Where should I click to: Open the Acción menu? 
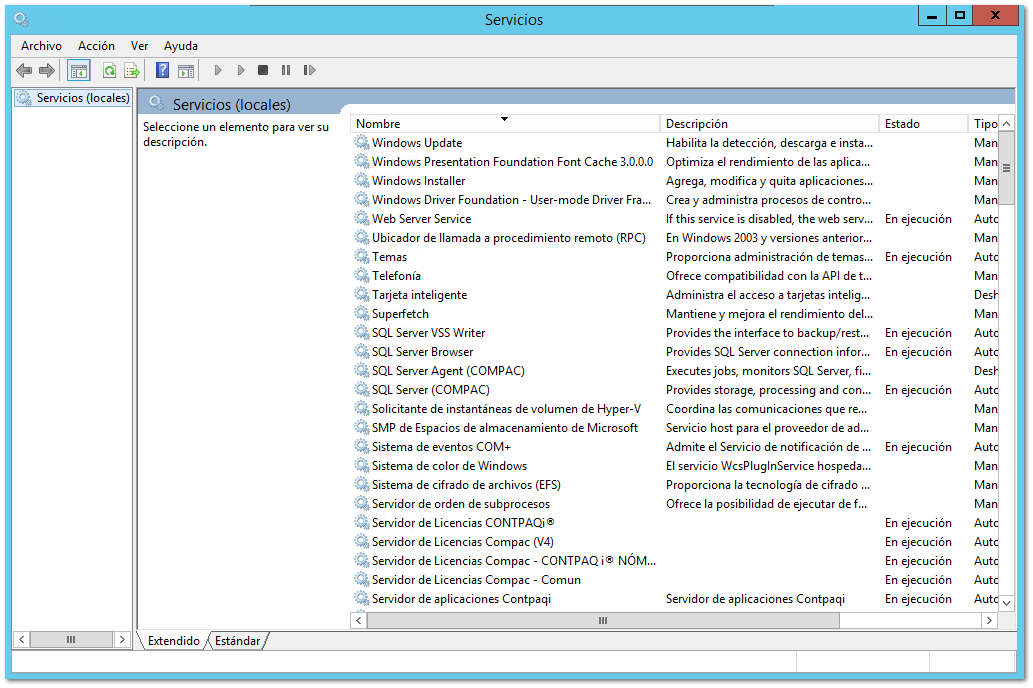(96, 46)
